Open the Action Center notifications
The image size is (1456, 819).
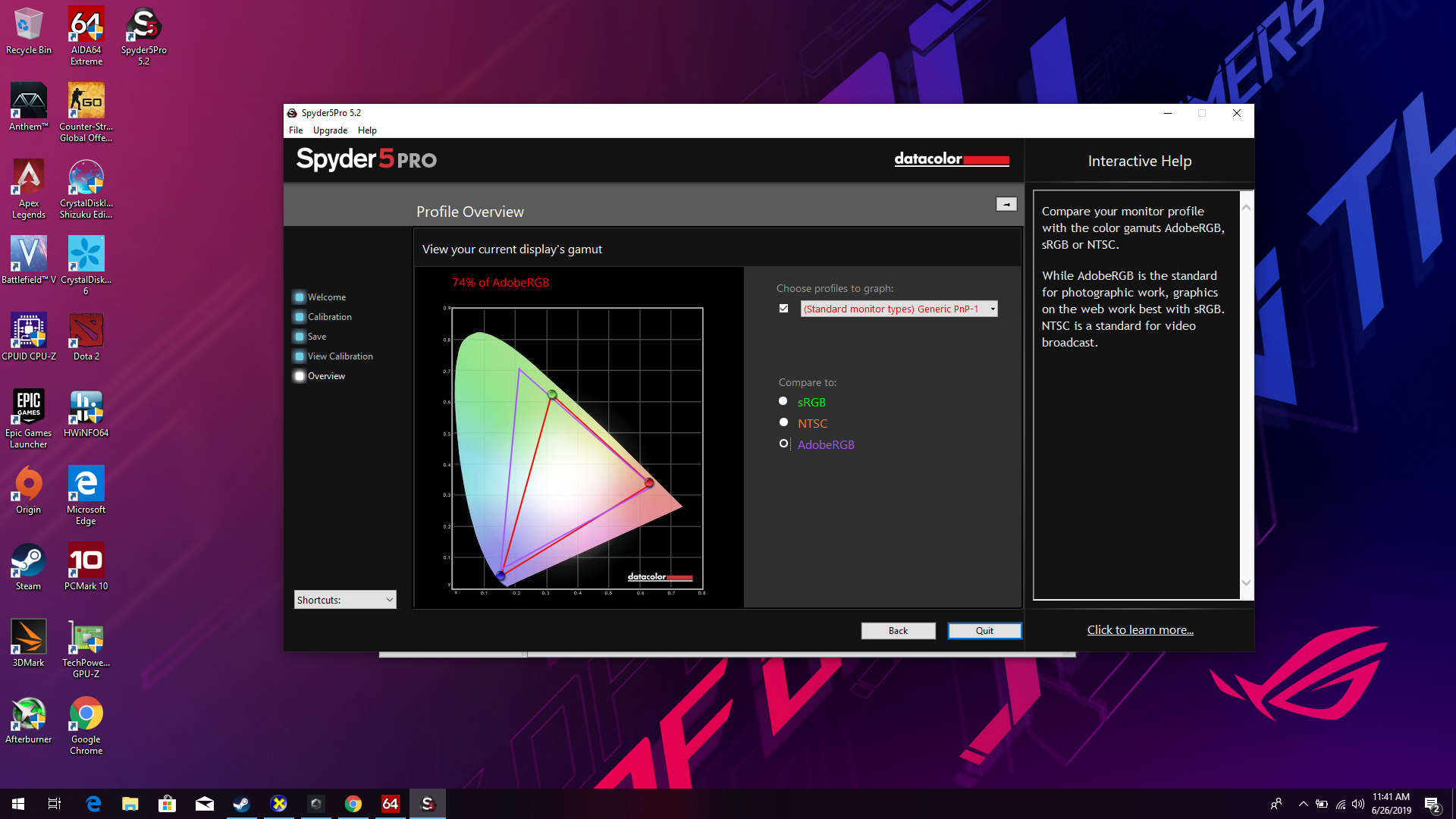coord(1432,804)
